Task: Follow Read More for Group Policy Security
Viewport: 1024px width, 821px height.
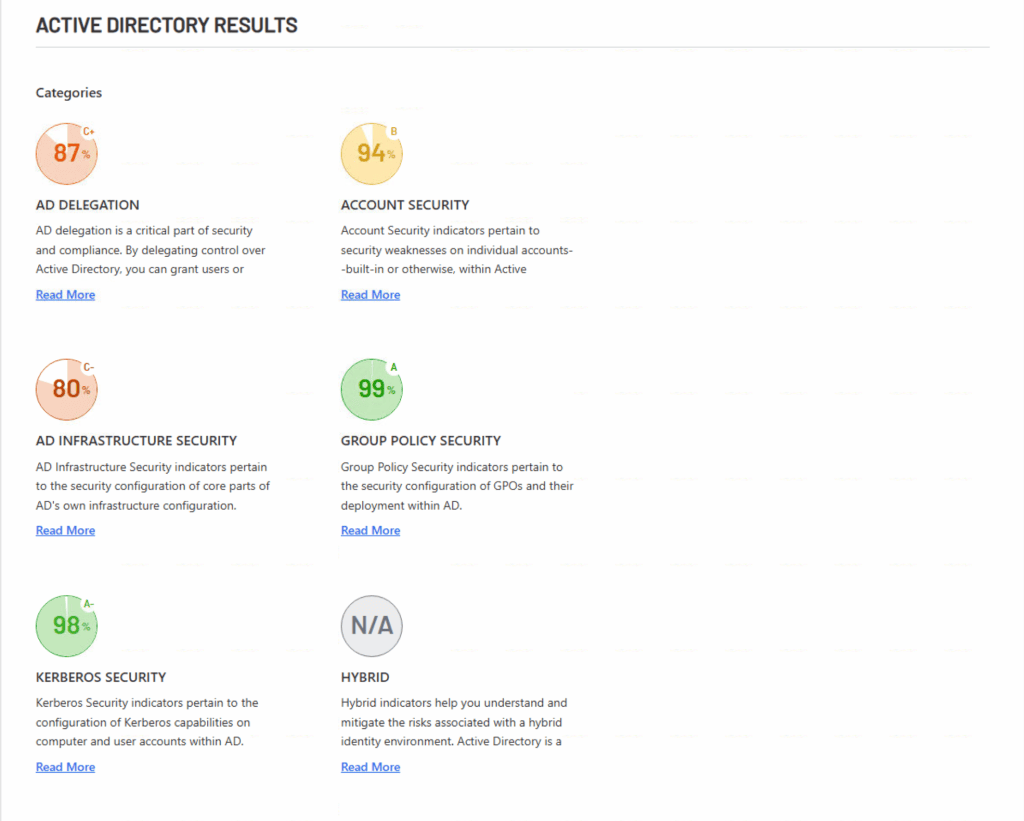Action: tap(370, 531)
